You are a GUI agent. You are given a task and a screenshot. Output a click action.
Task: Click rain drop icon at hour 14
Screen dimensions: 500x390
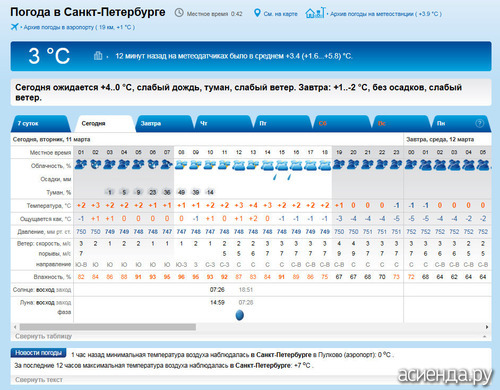click(275, 177)
